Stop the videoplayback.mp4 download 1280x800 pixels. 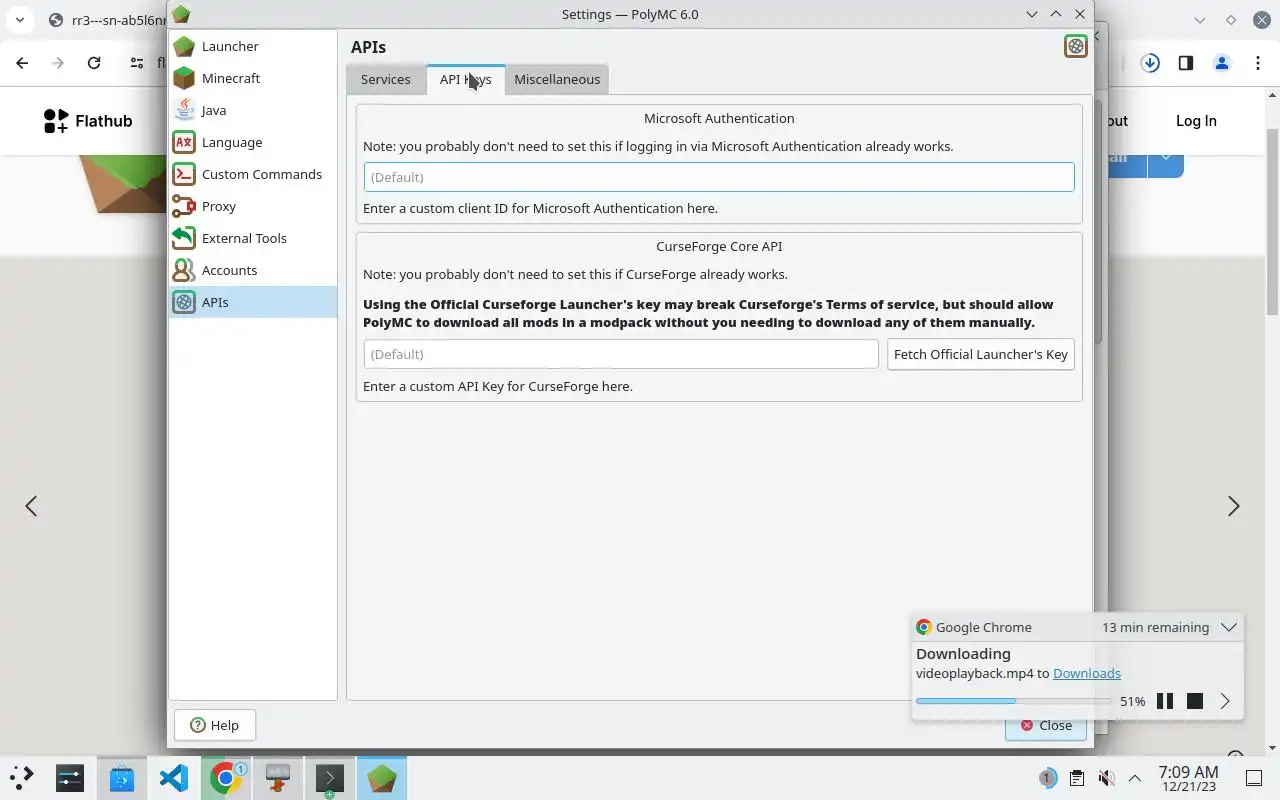[1195, 701]
